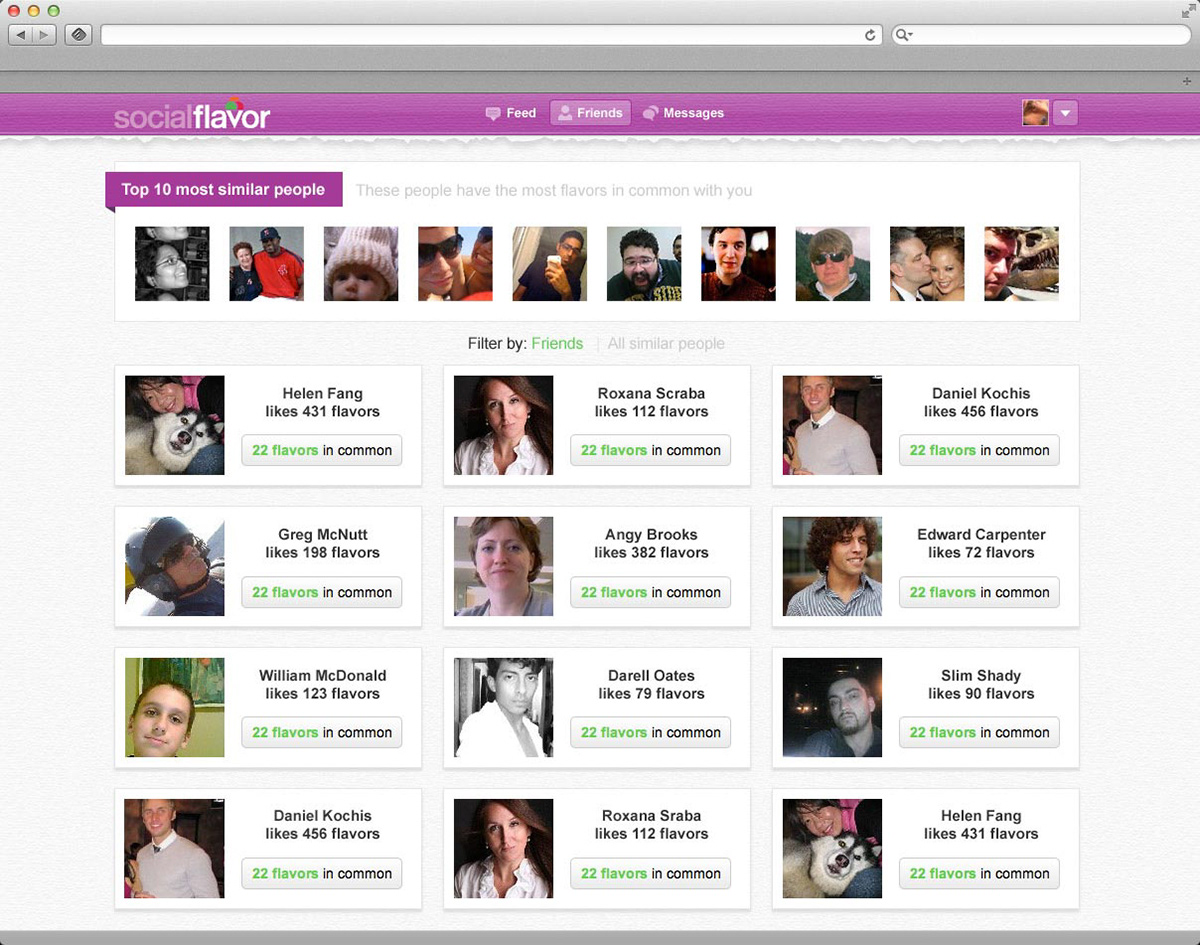Screen dimensions: 1200x945
Task: Click the first Helen Fang profile photo
Action: [x=175, y=425]
